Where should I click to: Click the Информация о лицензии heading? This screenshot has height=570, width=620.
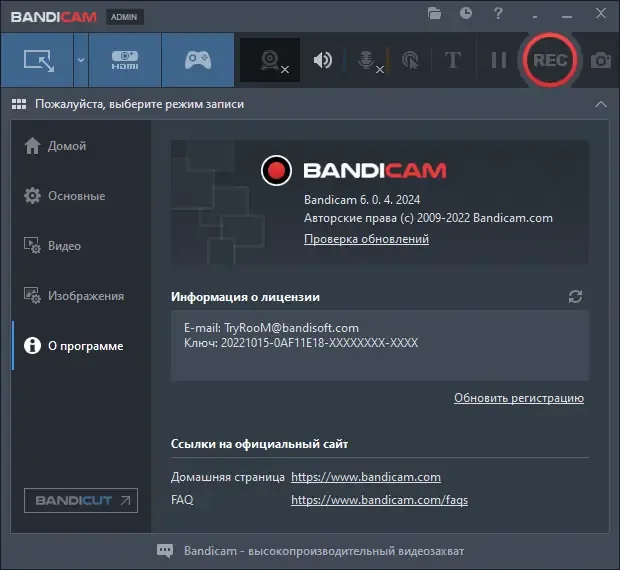point(245,297)
